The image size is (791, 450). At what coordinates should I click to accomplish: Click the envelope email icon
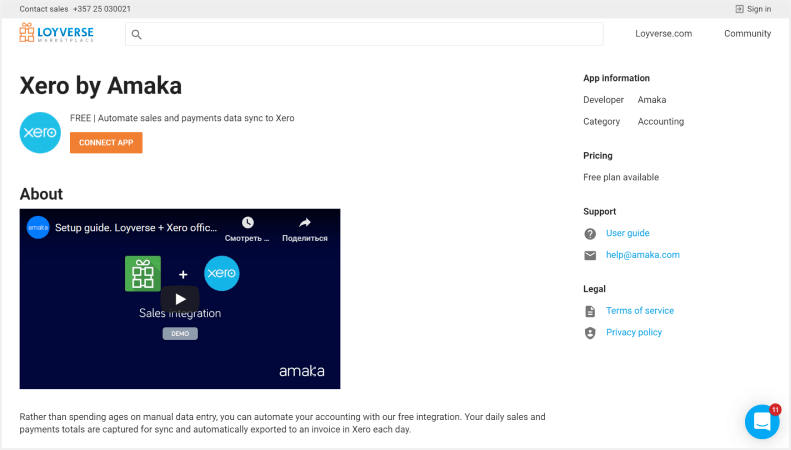click(x=590, y=255)
